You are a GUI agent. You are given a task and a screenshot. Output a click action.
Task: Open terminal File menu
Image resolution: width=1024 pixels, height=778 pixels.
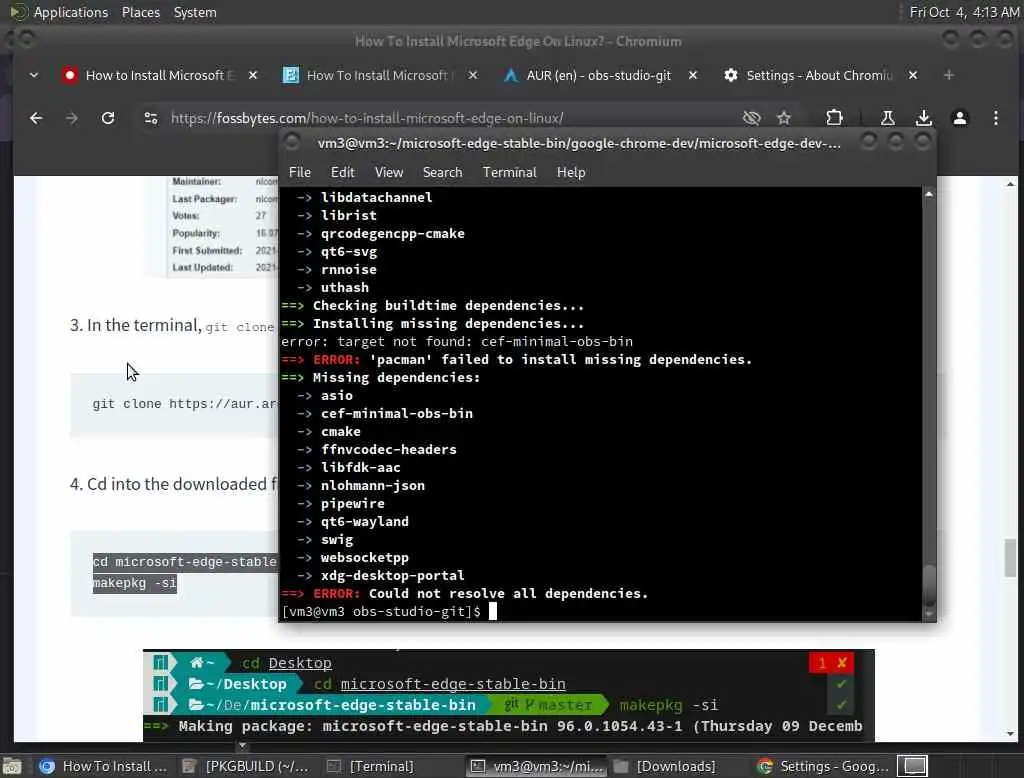(300, 172)
